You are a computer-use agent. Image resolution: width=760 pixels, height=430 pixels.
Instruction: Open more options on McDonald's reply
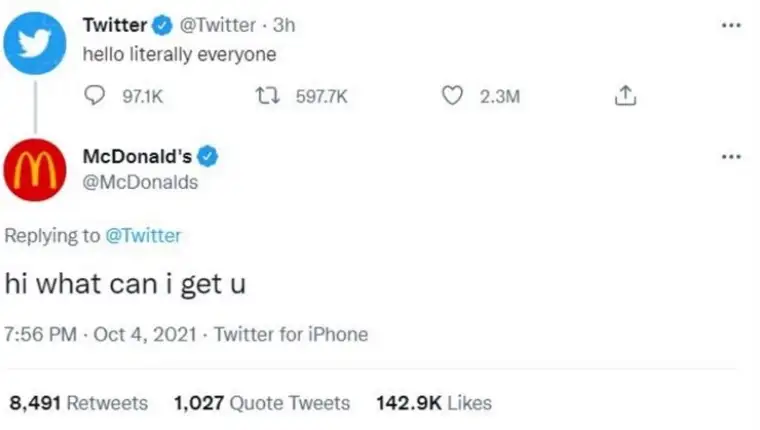pos(731,157)
